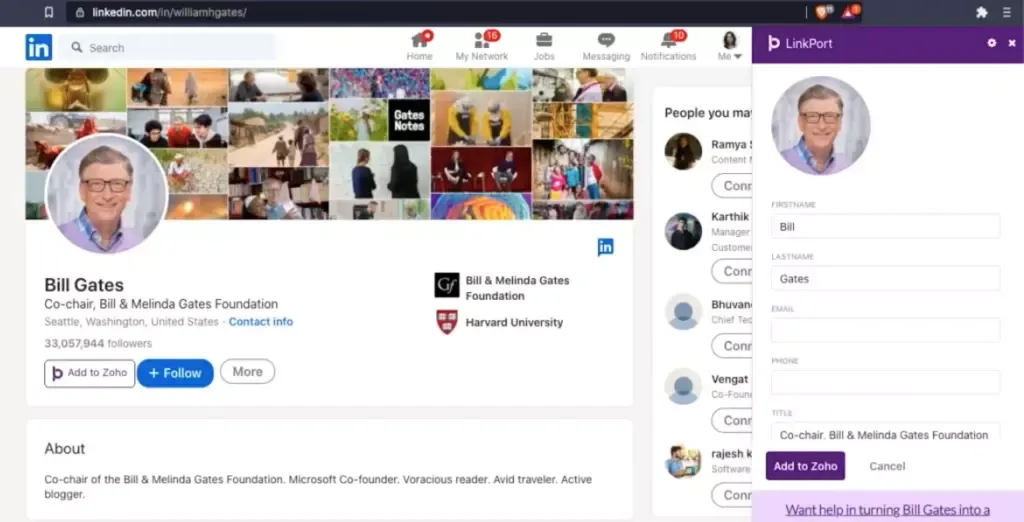Viewport: 1024px width, 522px height.
Task: Click the Brave Shields icon in address bar
Action: pyautogui.click(x=822, y=12)
